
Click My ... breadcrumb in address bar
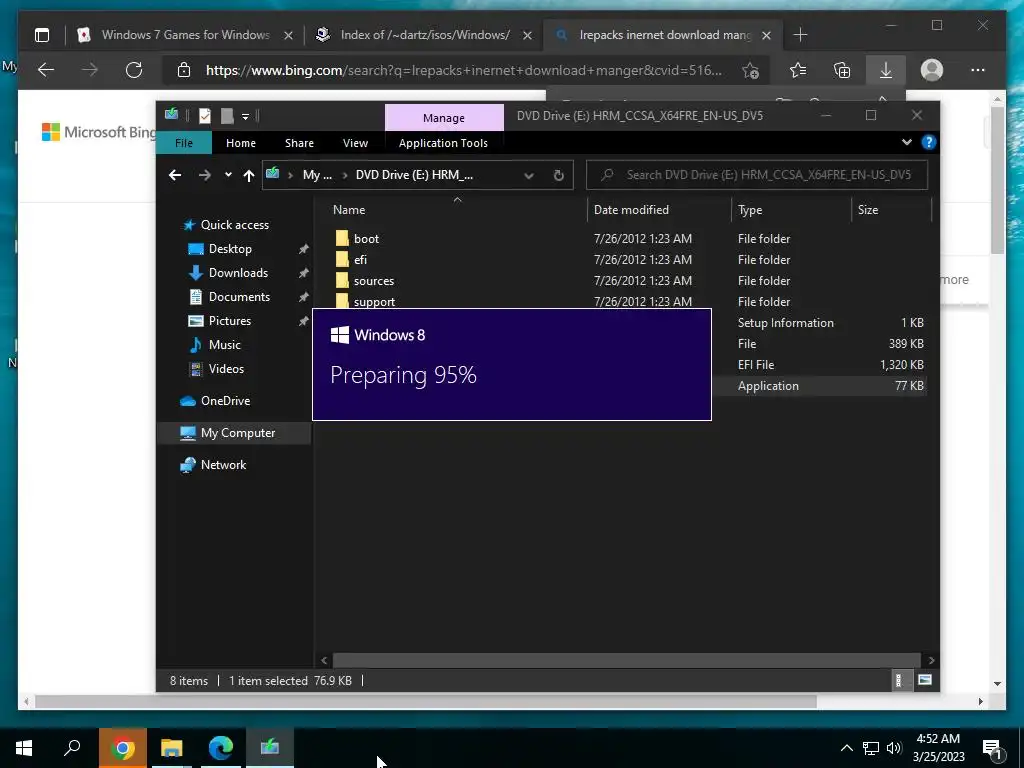point(317,175)
